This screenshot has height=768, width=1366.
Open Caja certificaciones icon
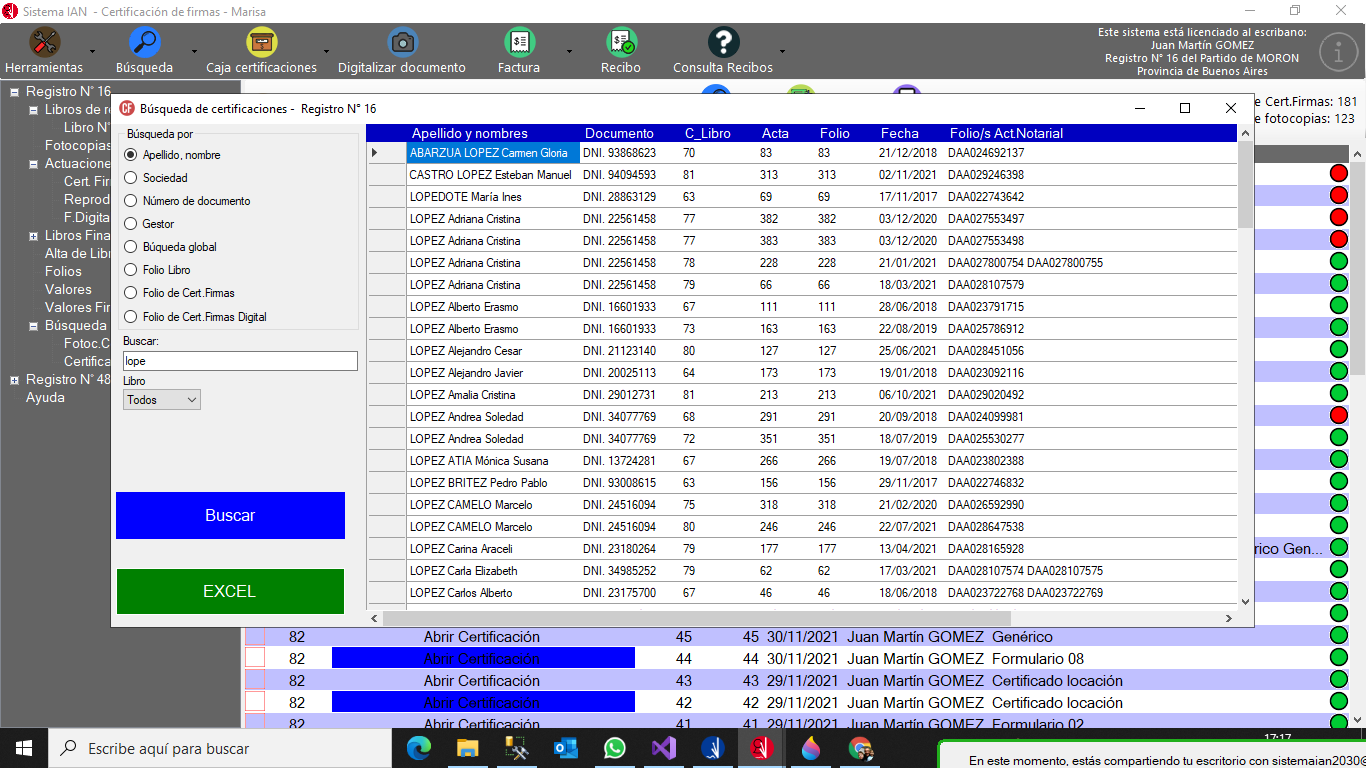tap(262, 43)
